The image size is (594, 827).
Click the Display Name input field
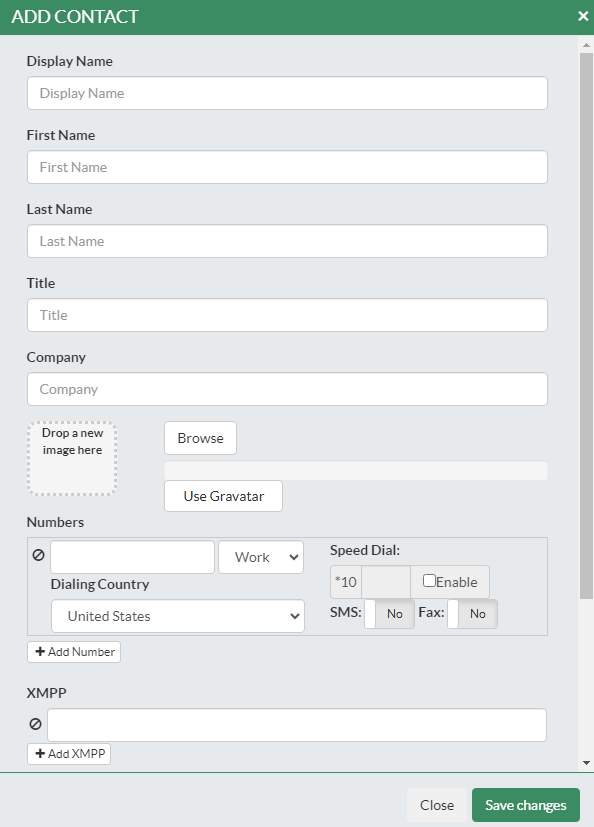(288, 93)
